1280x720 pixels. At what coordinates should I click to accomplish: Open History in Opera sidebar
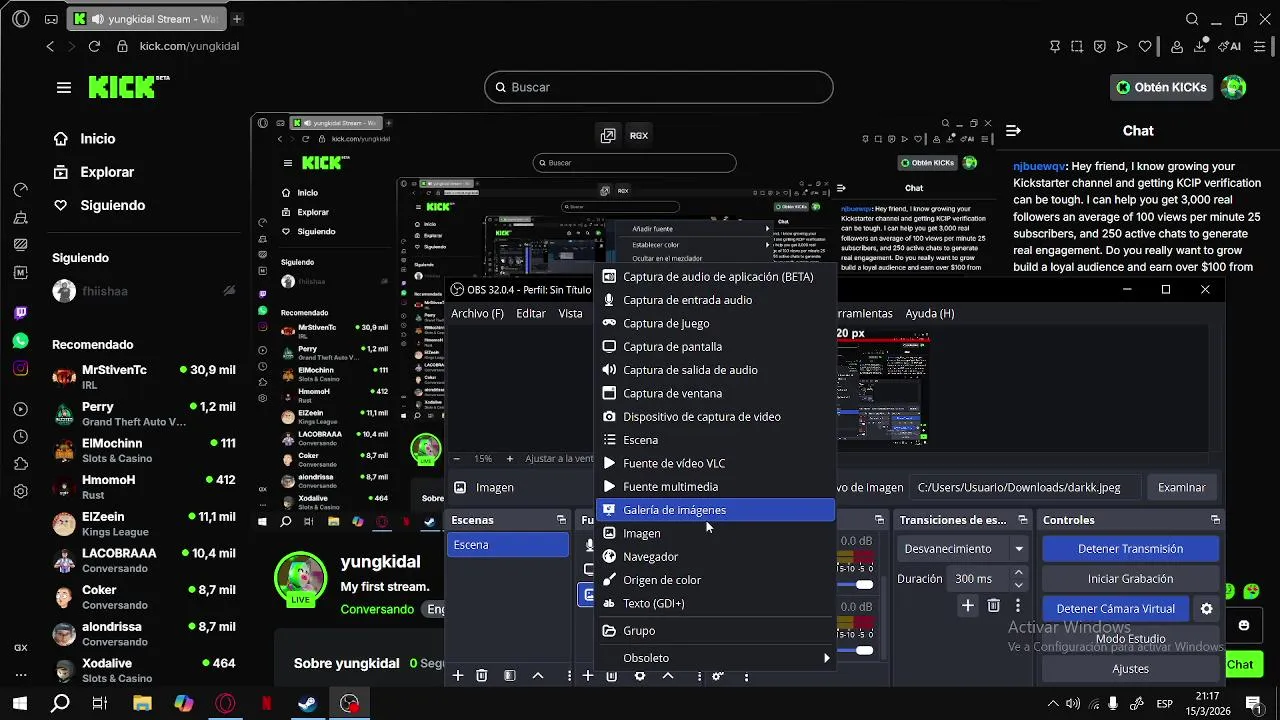(21, 437)
